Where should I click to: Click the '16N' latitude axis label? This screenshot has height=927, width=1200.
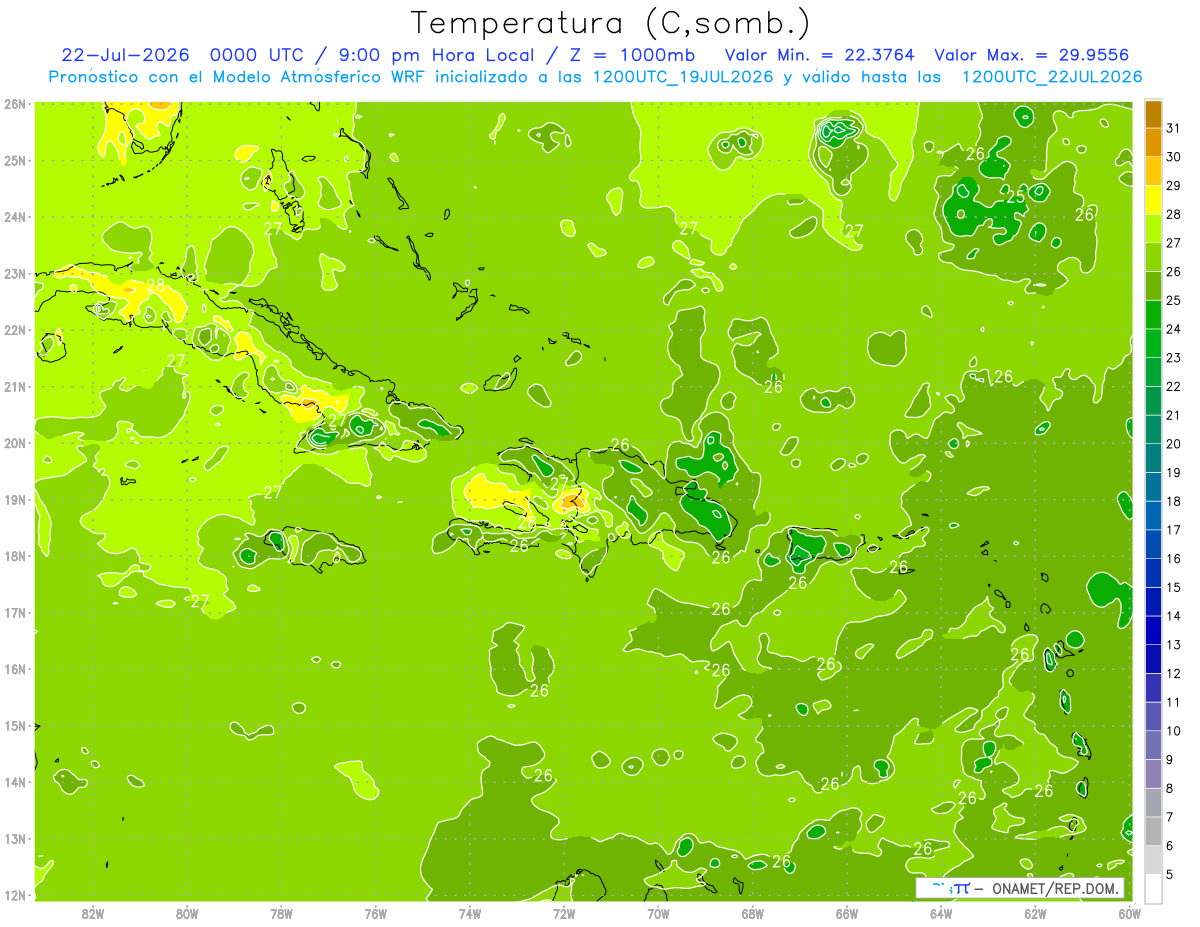tap(15, 669)
